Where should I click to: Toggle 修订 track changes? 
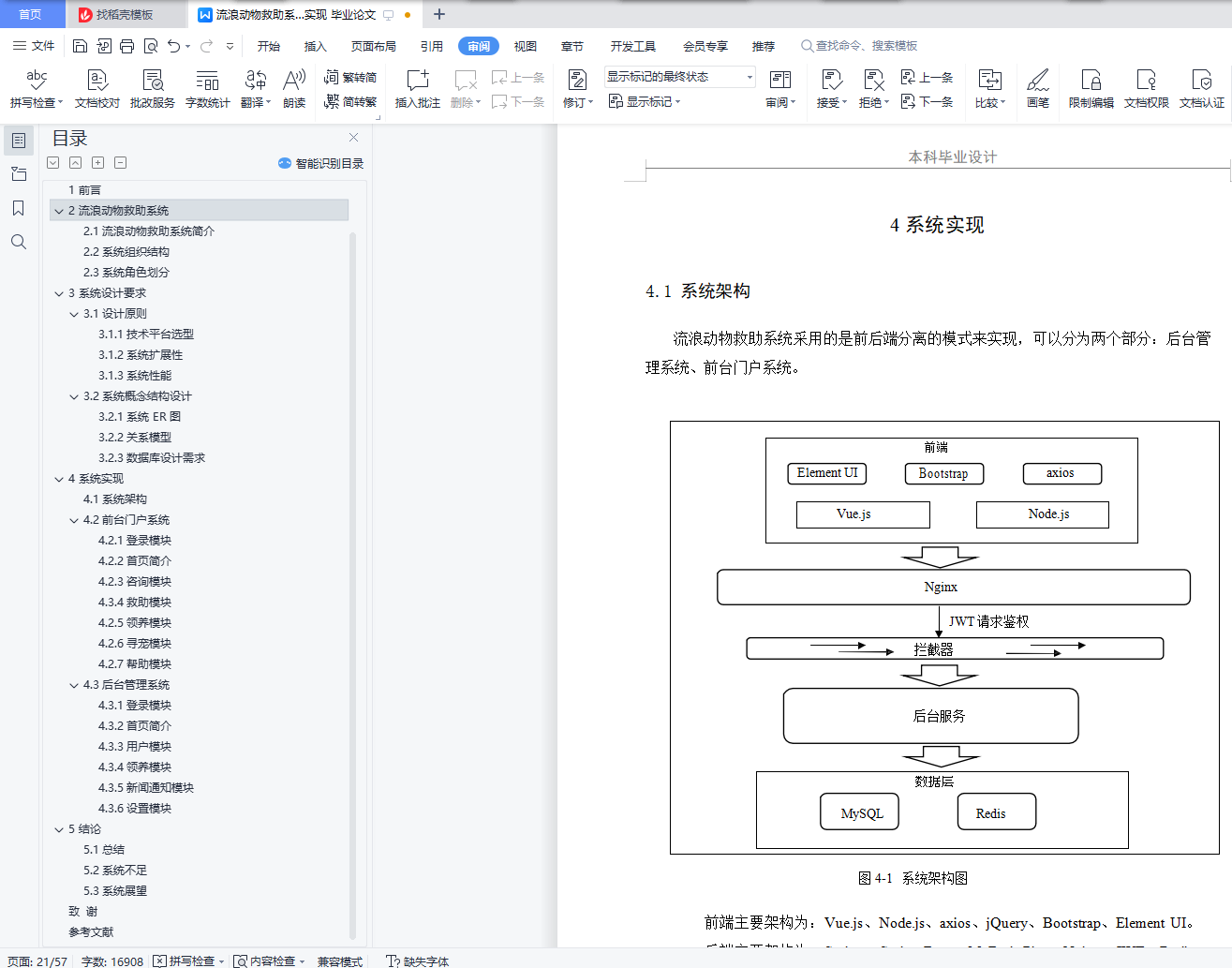click(x=578, y=89)
